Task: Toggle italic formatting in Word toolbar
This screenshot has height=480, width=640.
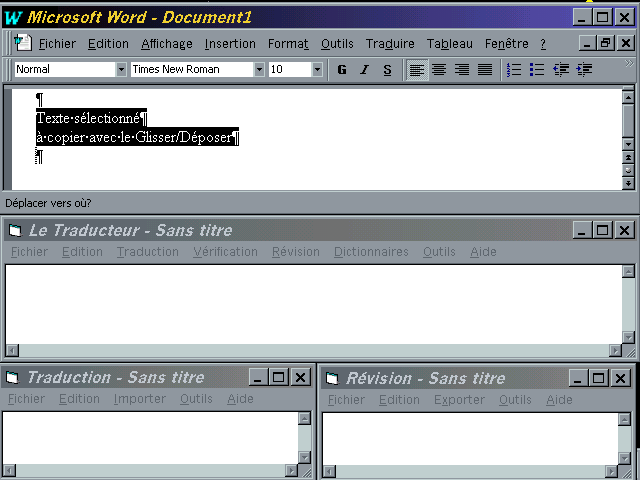Action: point(364,70)
